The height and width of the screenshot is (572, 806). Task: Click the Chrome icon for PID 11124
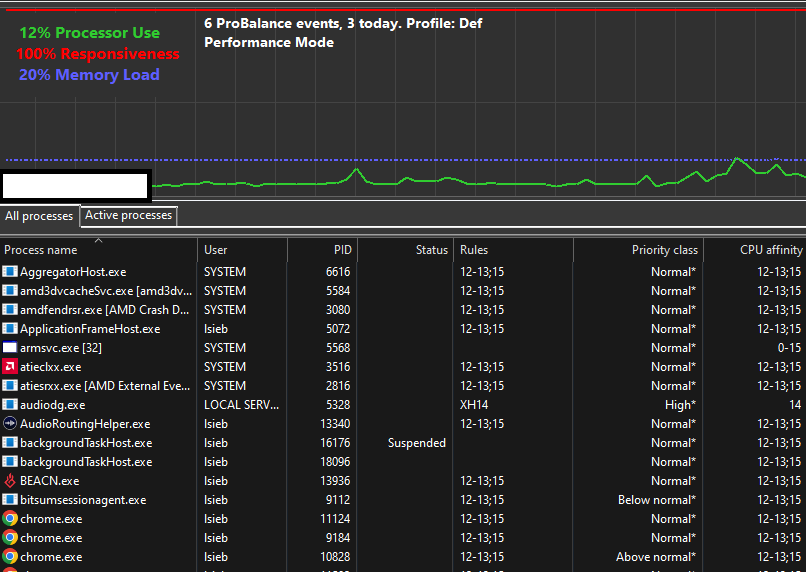pyautogui.click(x=10, y=519)
